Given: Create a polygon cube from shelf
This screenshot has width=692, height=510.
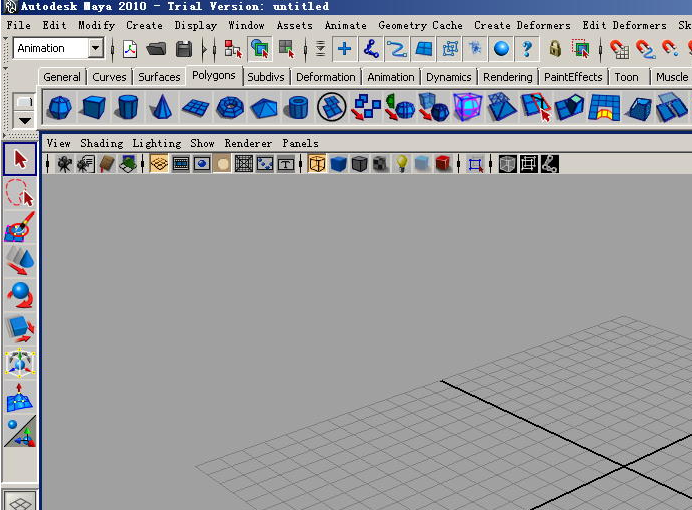Looking at the screenshot, I should coord(93,107).
